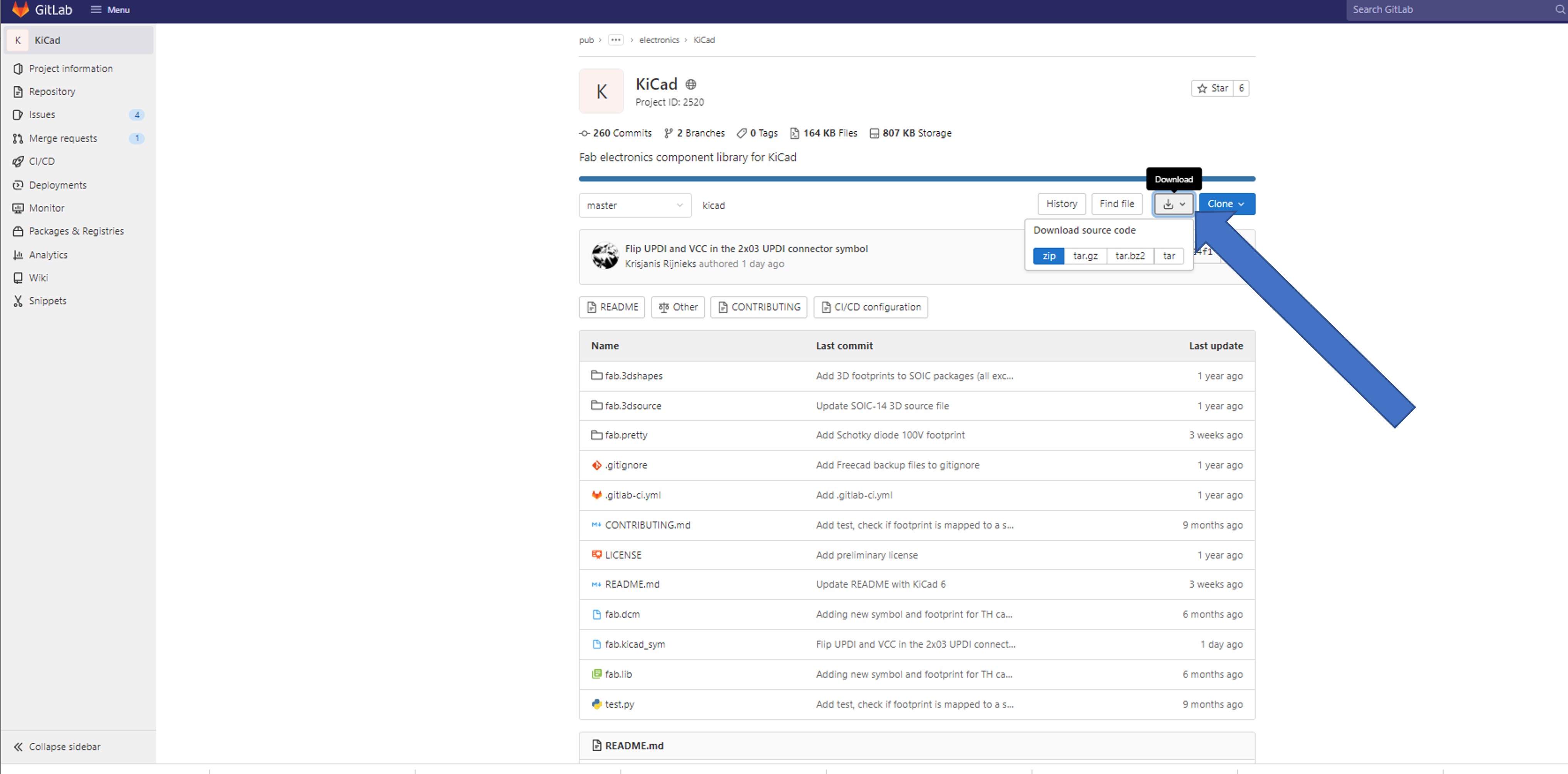Click the search magnifier icon
The width and height of the screenshot is (1568, 774).
(1560, 10)
